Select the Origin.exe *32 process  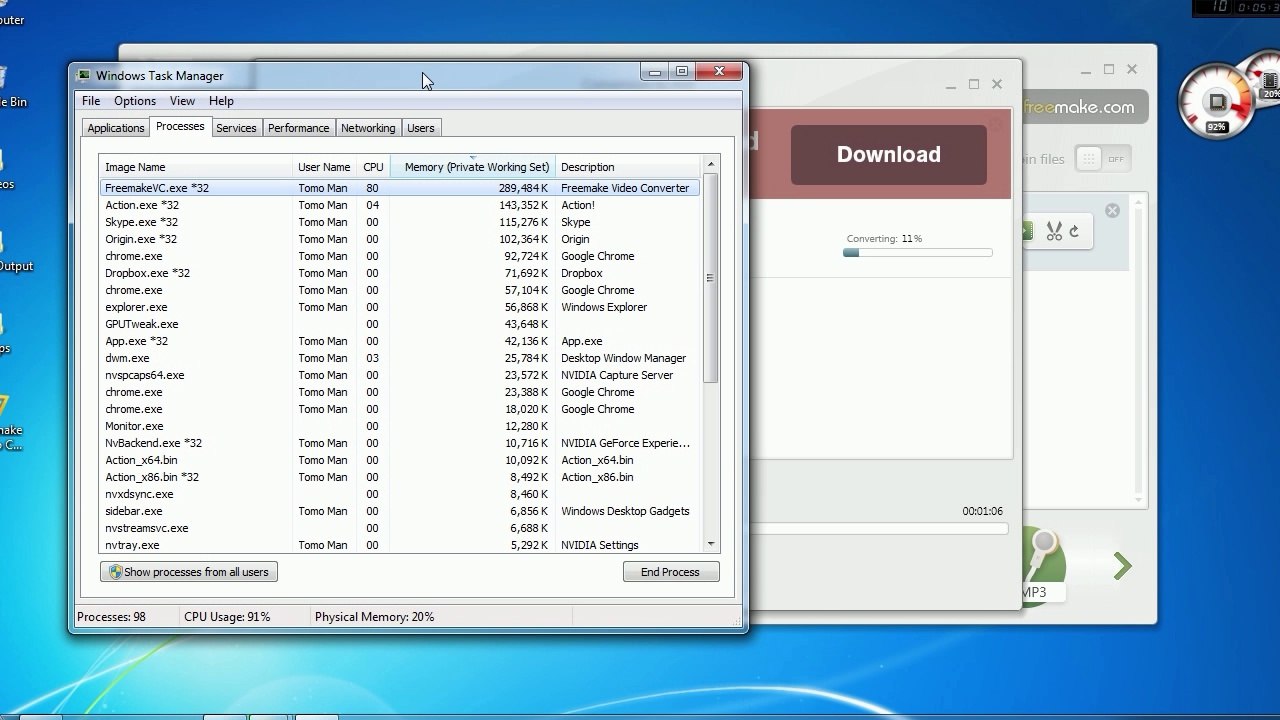(x=400, y=239)
